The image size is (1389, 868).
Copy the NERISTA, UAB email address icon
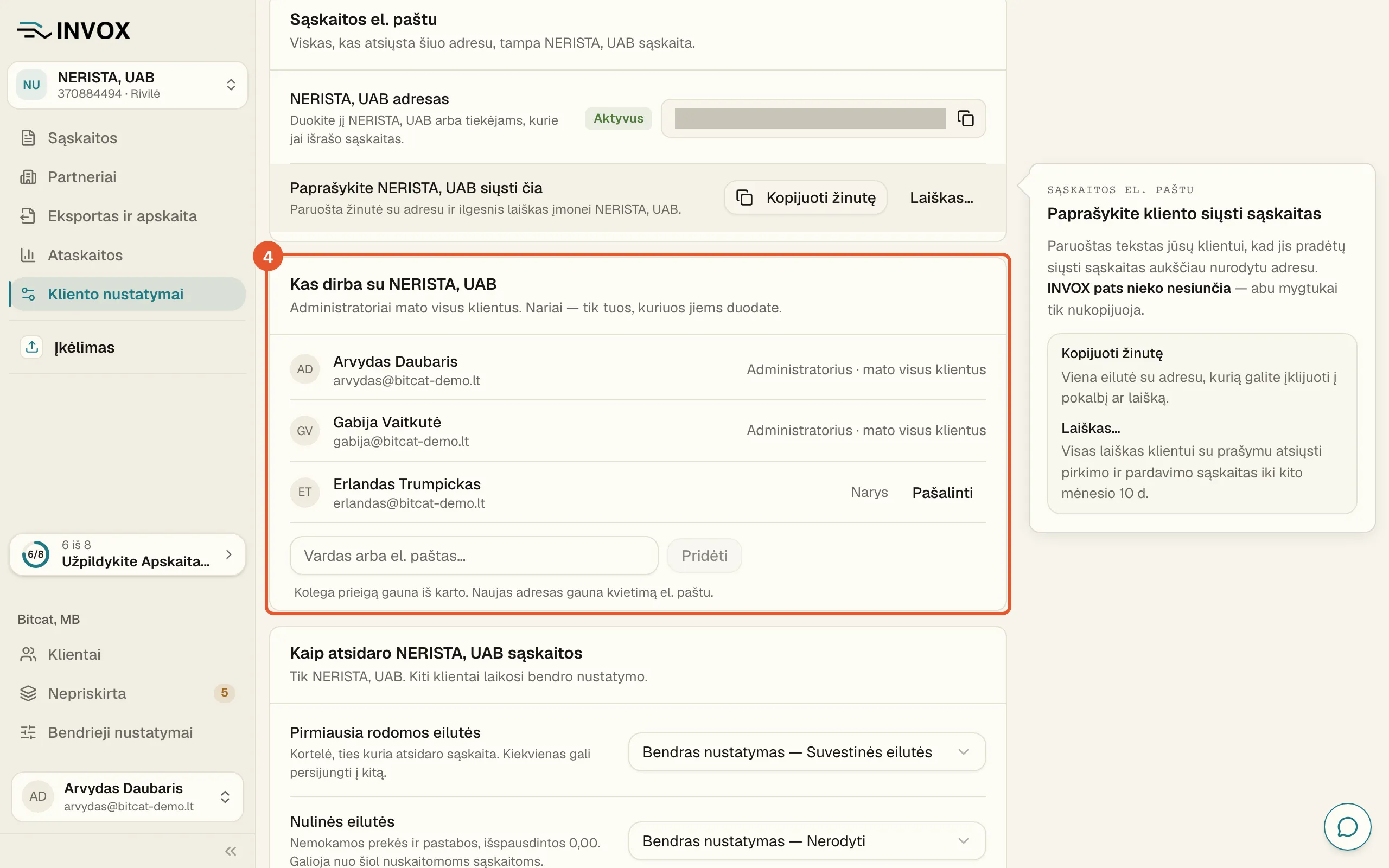(965, 118)
